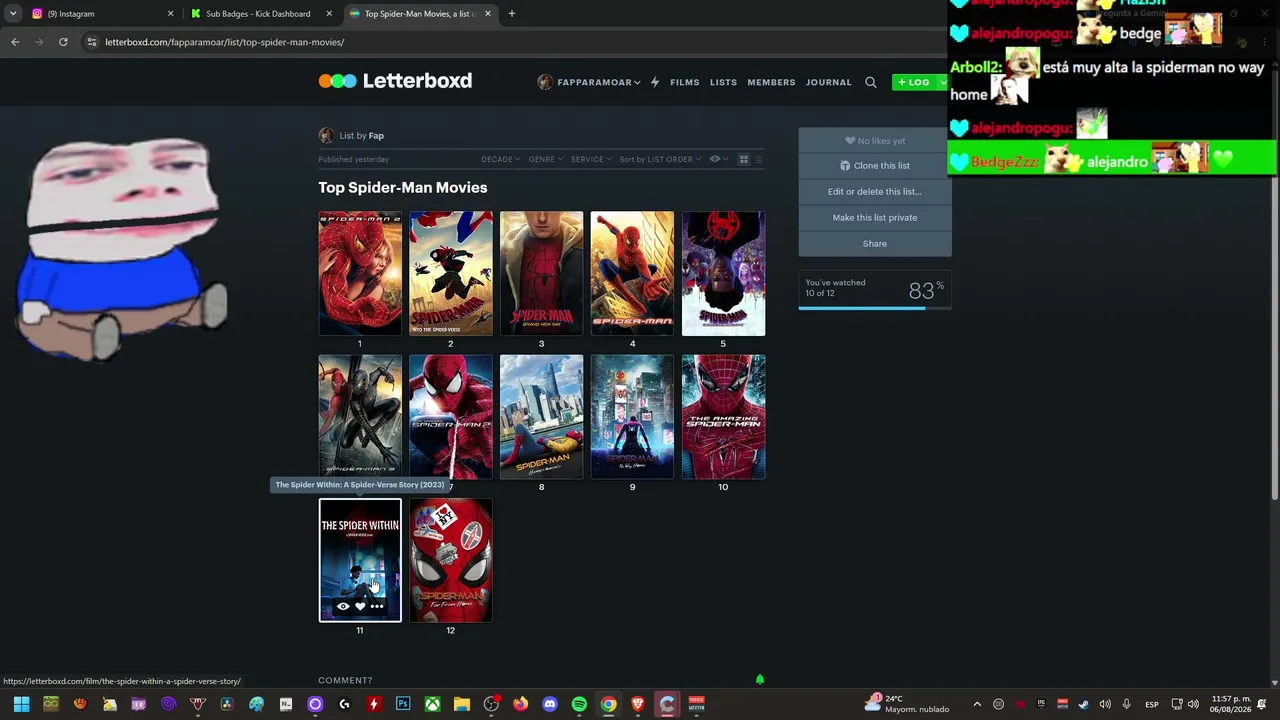Open File Explorer from the taskbar
Screen dimensions: 1280x720
pyautogui.click(x=461, y=704)
